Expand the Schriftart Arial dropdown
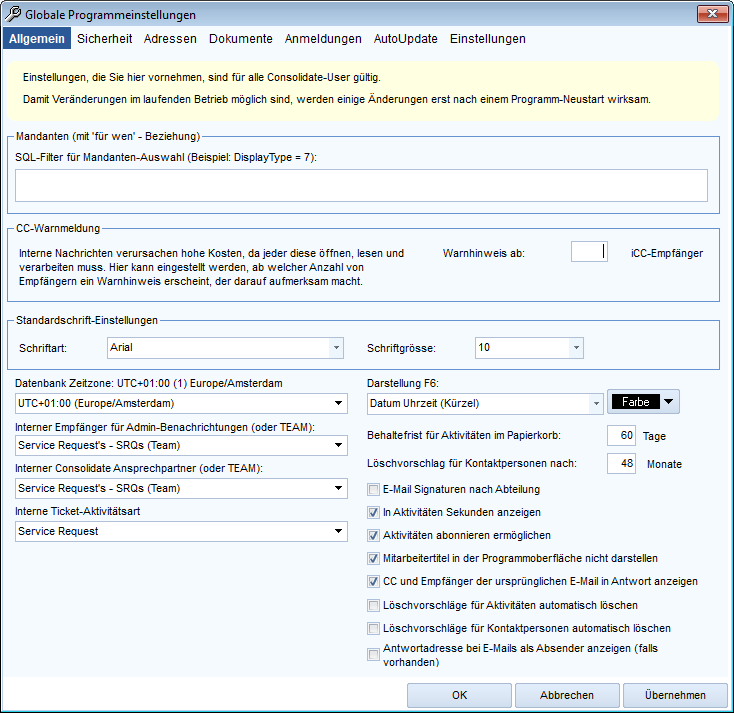This screenshot has width=734, height=713. (x=335, y=348)
